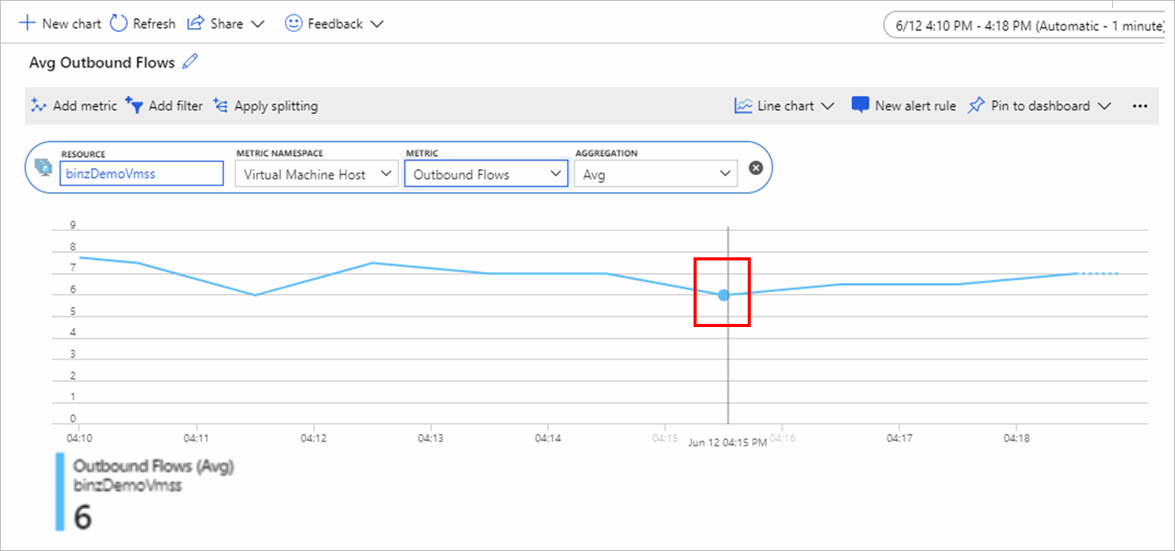The width and height of the screenshot is (1175, 551).
Task: Click the Apply splitting icon
Action: [x=221, y=105]
